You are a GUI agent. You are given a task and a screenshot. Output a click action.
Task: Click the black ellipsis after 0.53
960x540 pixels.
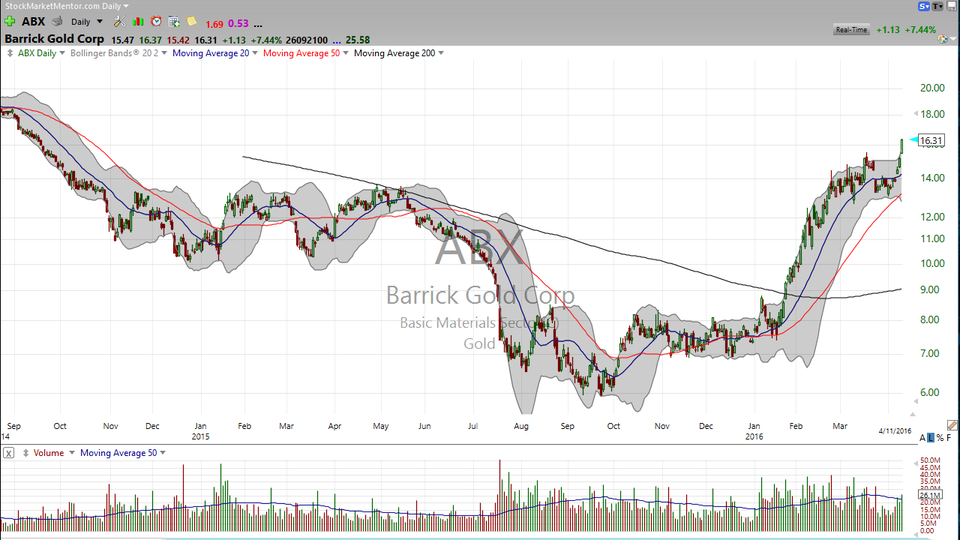click(258, 25)
